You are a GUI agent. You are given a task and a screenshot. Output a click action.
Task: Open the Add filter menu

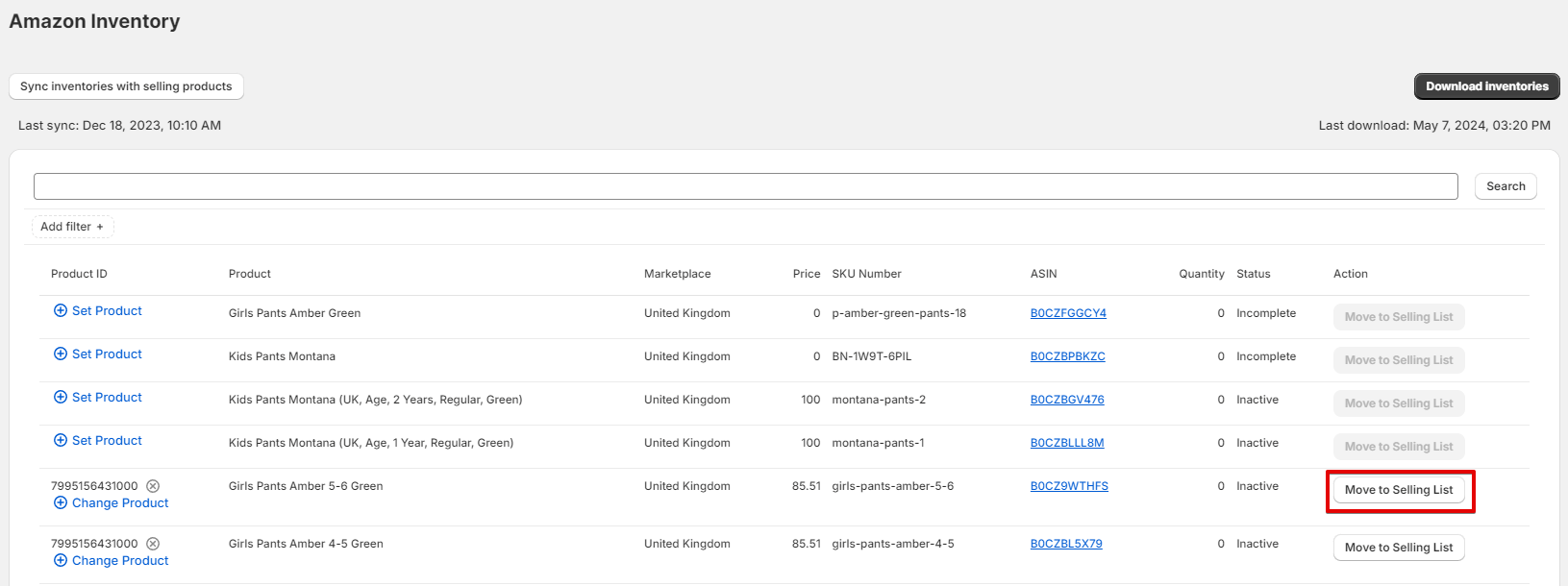(x=72, y=227)
